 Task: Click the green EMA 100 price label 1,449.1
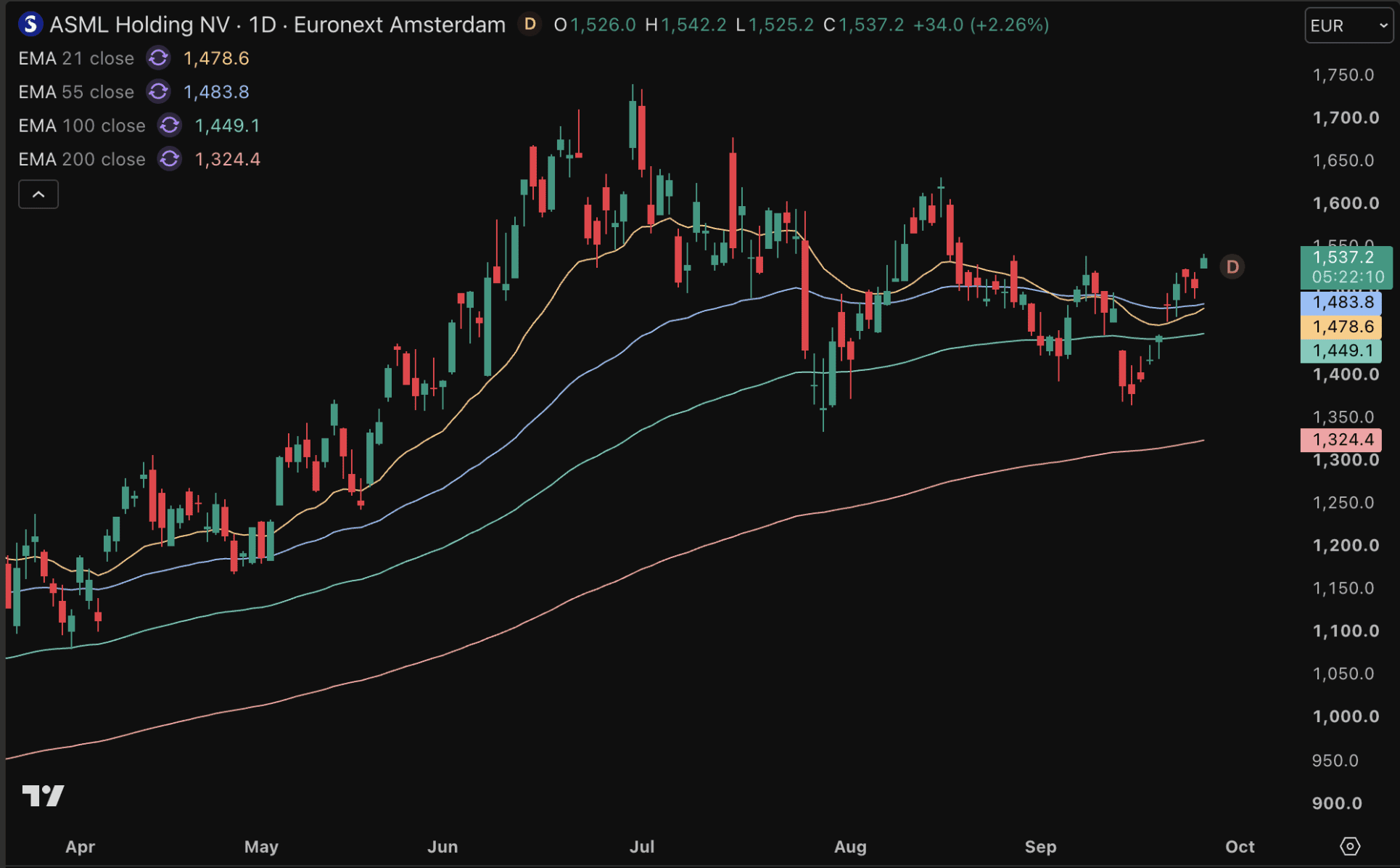1341,351
